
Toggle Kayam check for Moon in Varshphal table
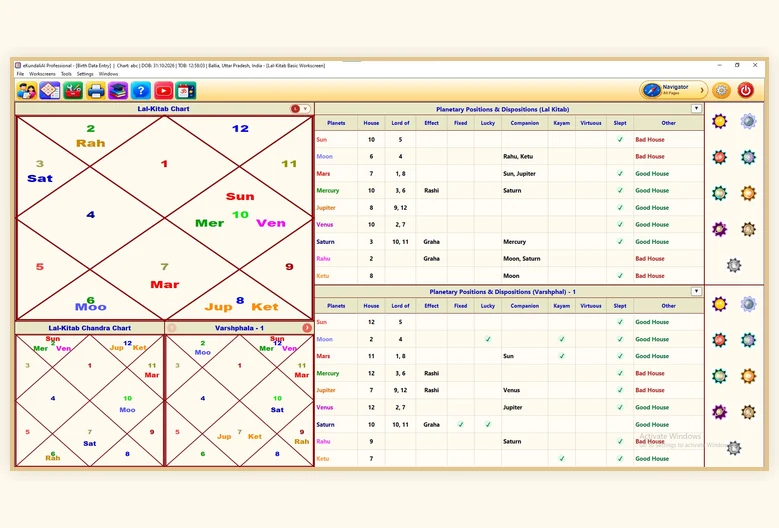(561, 339)
